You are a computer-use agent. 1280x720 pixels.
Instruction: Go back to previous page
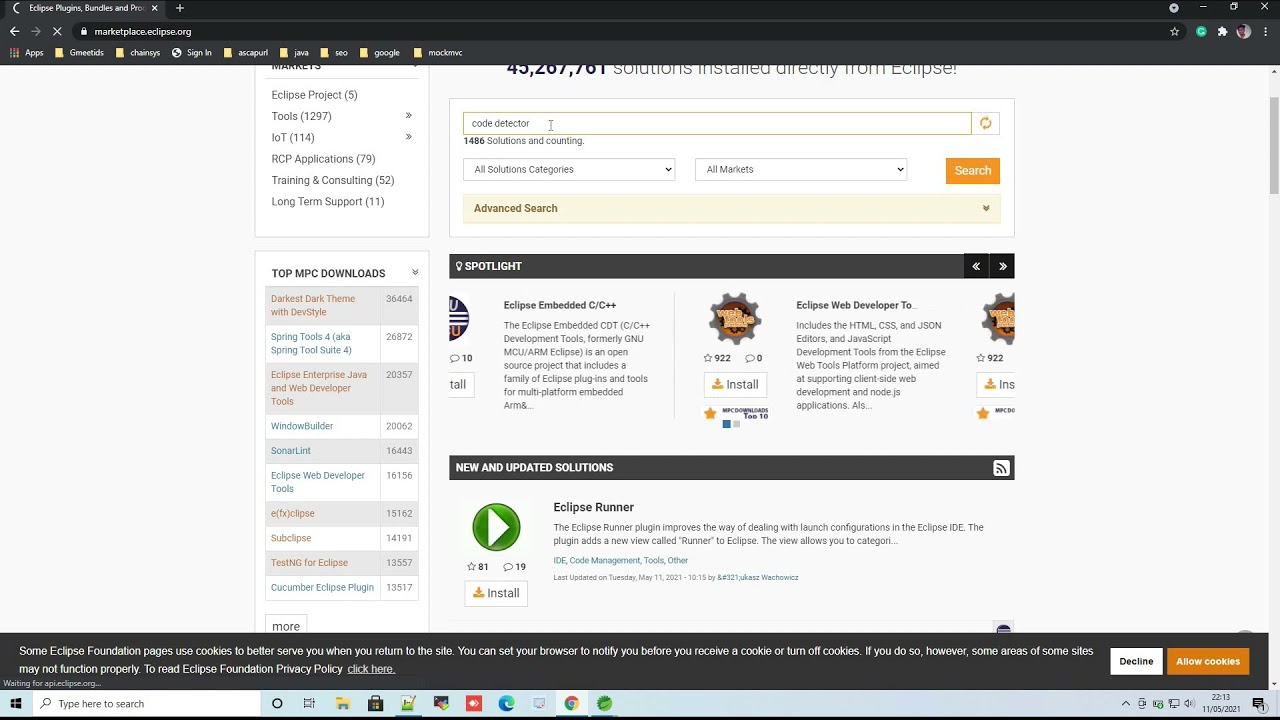[14, 31]
